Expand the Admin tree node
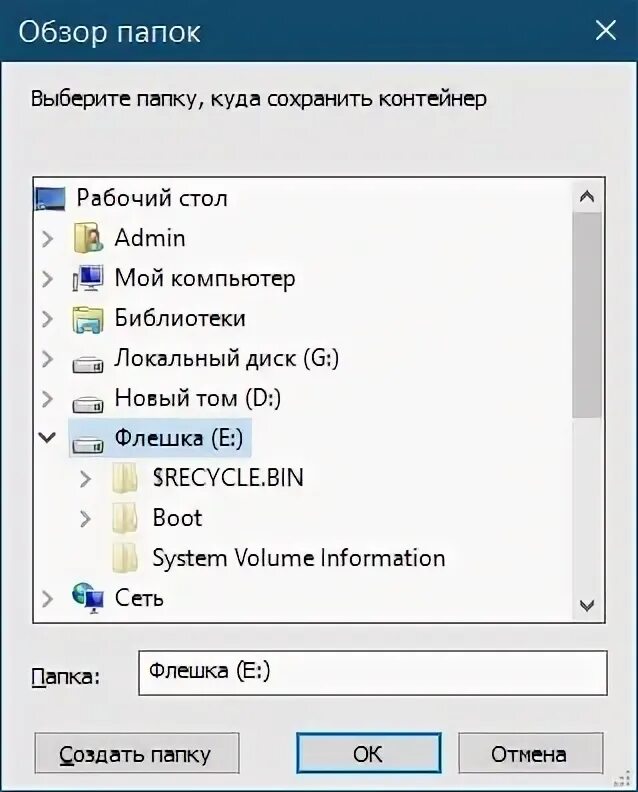Screen dimensions: 638x792 point(47,238)
